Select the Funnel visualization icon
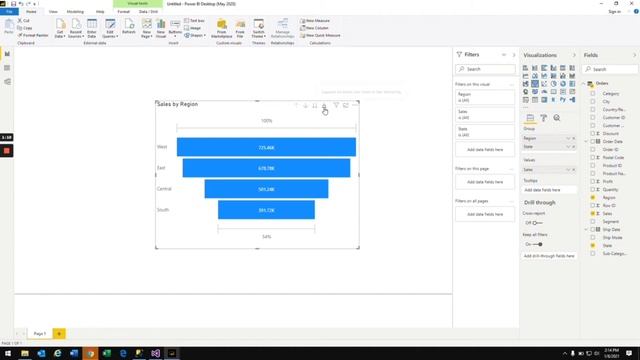Viewport: 640px width, 360px height. click(x=535, y=84)
